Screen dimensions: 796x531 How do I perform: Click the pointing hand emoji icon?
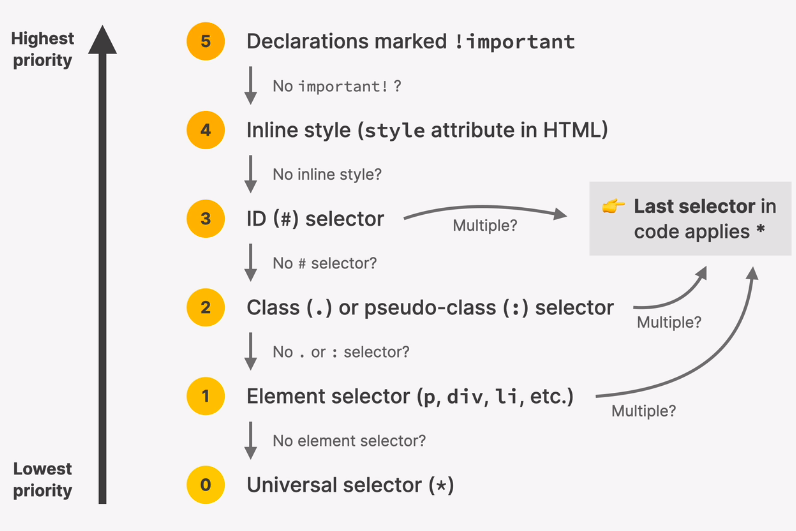pyautogui.click(x=613, y=207)
